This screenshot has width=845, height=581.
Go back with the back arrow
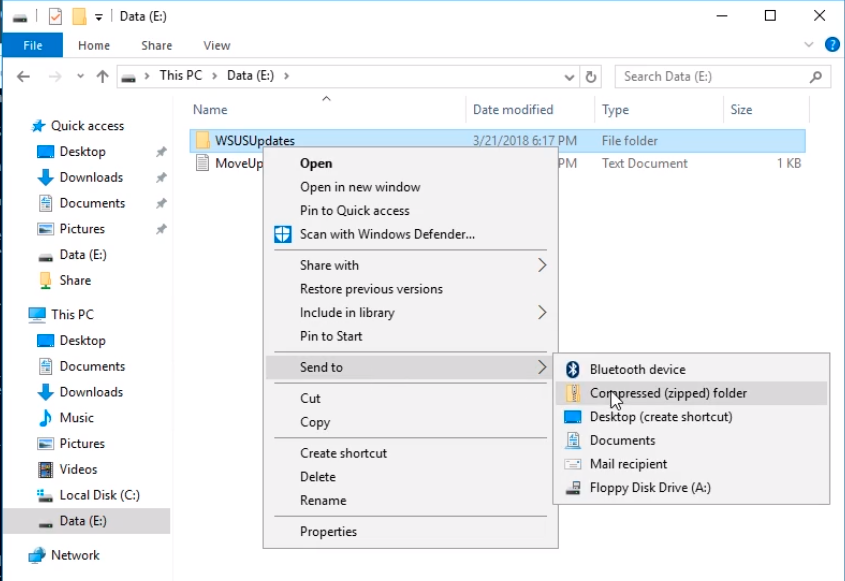pyautogui.click(x=23, y=77)
